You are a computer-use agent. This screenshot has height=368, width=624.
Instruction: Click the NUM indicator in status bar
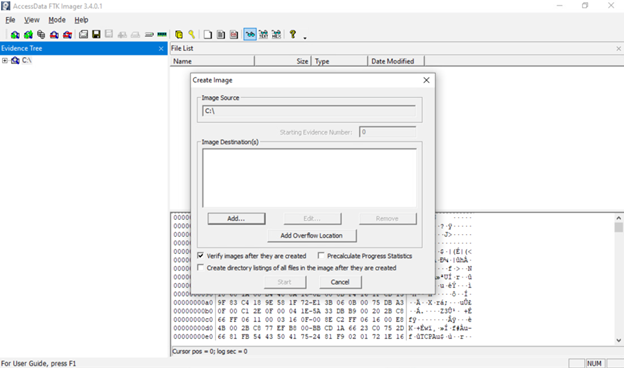pyautogui.click(x=594, y=363)
